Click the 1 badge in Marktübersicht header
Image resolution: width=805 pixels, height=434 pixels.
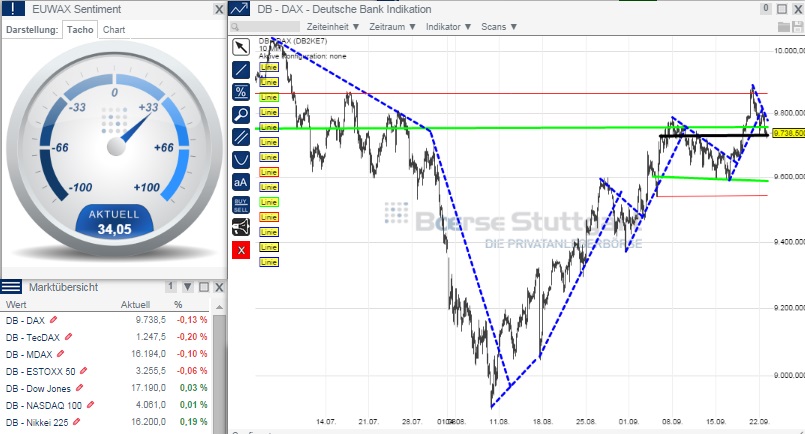[171, 286]
